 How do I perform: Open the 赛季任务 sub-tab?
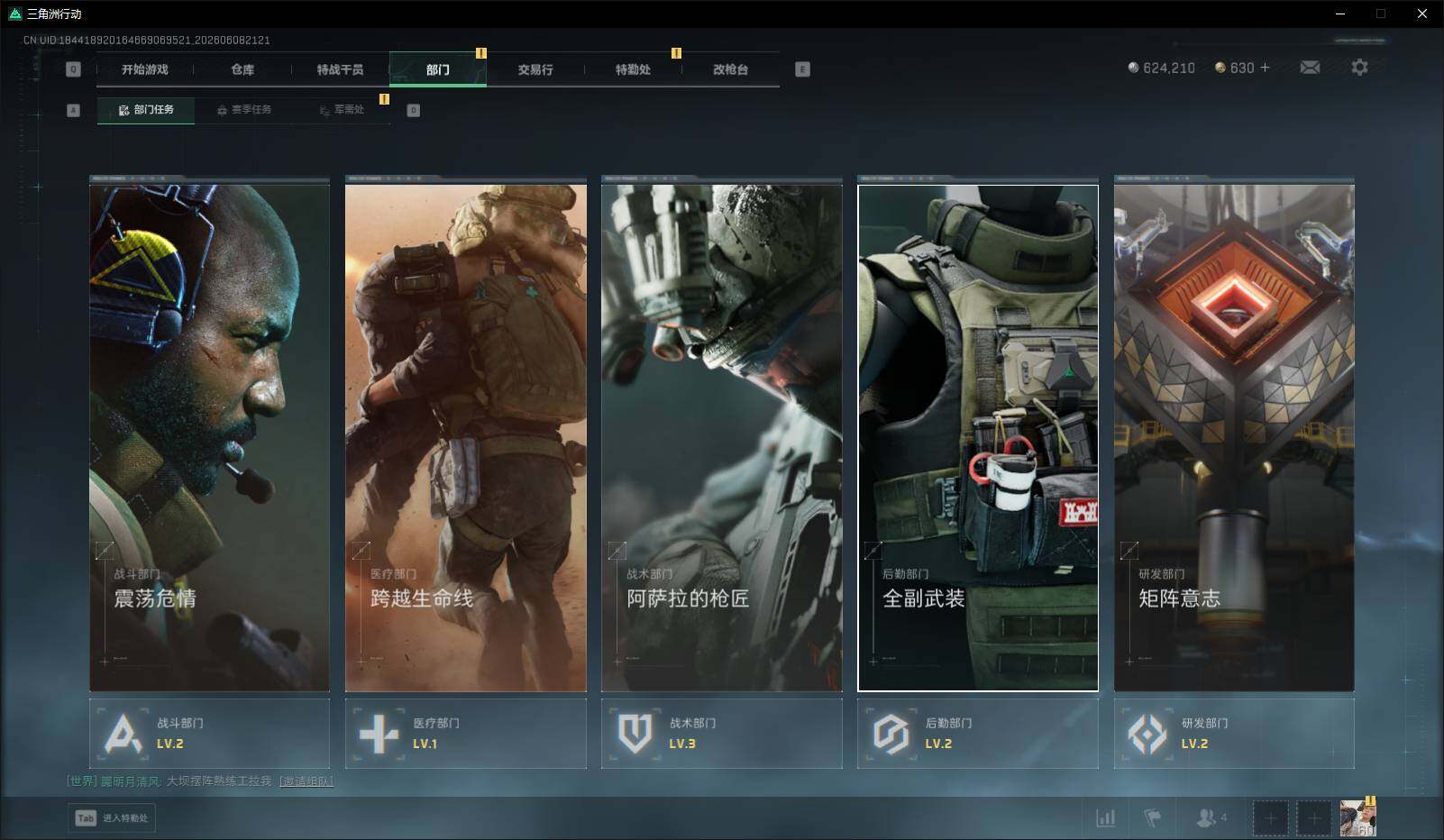click(243, 110)
